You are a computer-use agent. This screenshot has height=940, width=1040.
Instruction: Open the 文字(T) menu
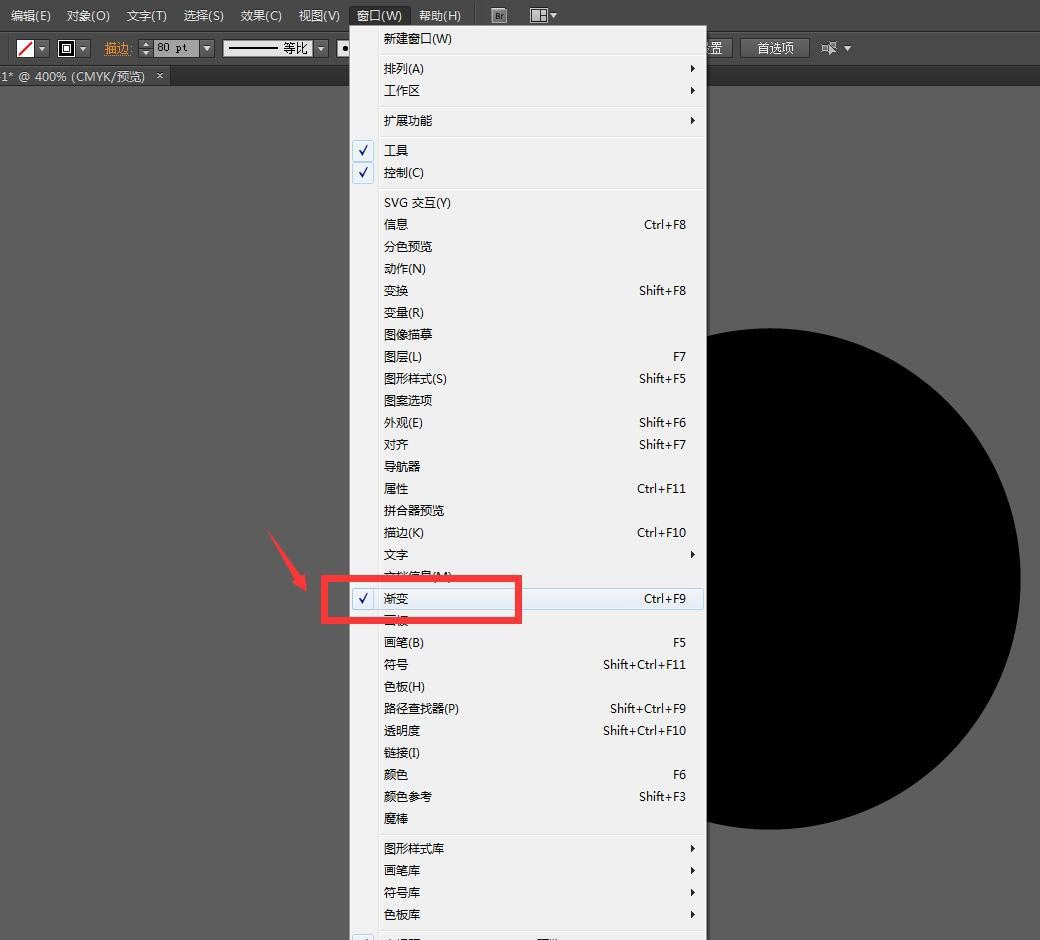[147, 15]
